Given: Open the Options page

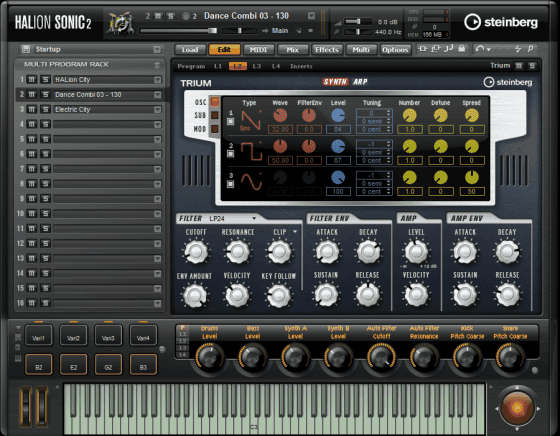Looking at the screenshot, I should click(x=395, y=50).
